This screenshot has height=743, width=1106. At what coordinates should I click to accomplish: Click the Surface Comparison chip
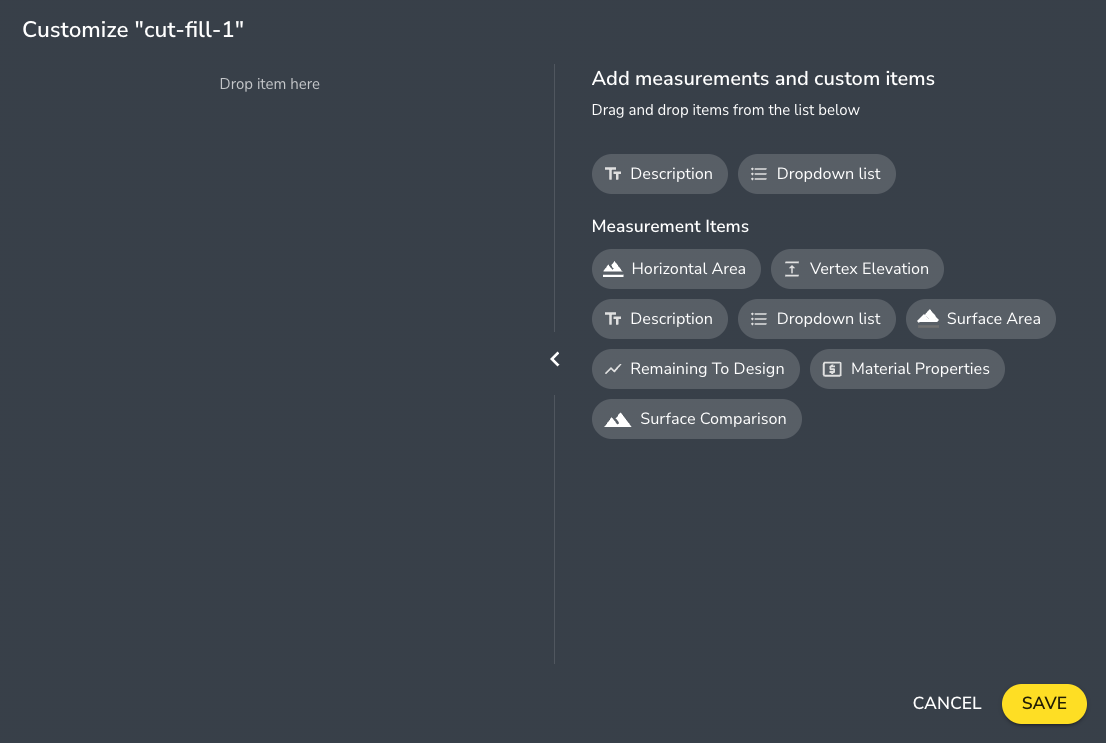pos(697,418)
